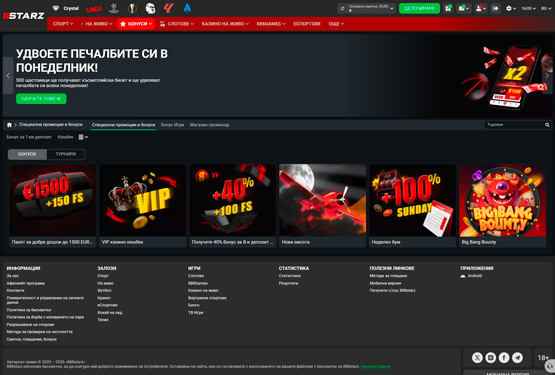Screen dimensions: 555x375
Task: Click the За нас footer link
Action: [13, 275]
